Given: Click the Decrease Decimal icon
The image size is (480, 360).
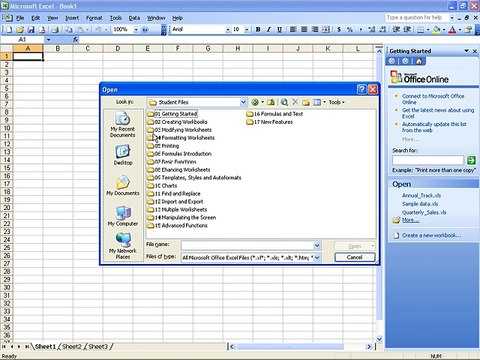Looking at the screenshot, I should tap(383, 30).
